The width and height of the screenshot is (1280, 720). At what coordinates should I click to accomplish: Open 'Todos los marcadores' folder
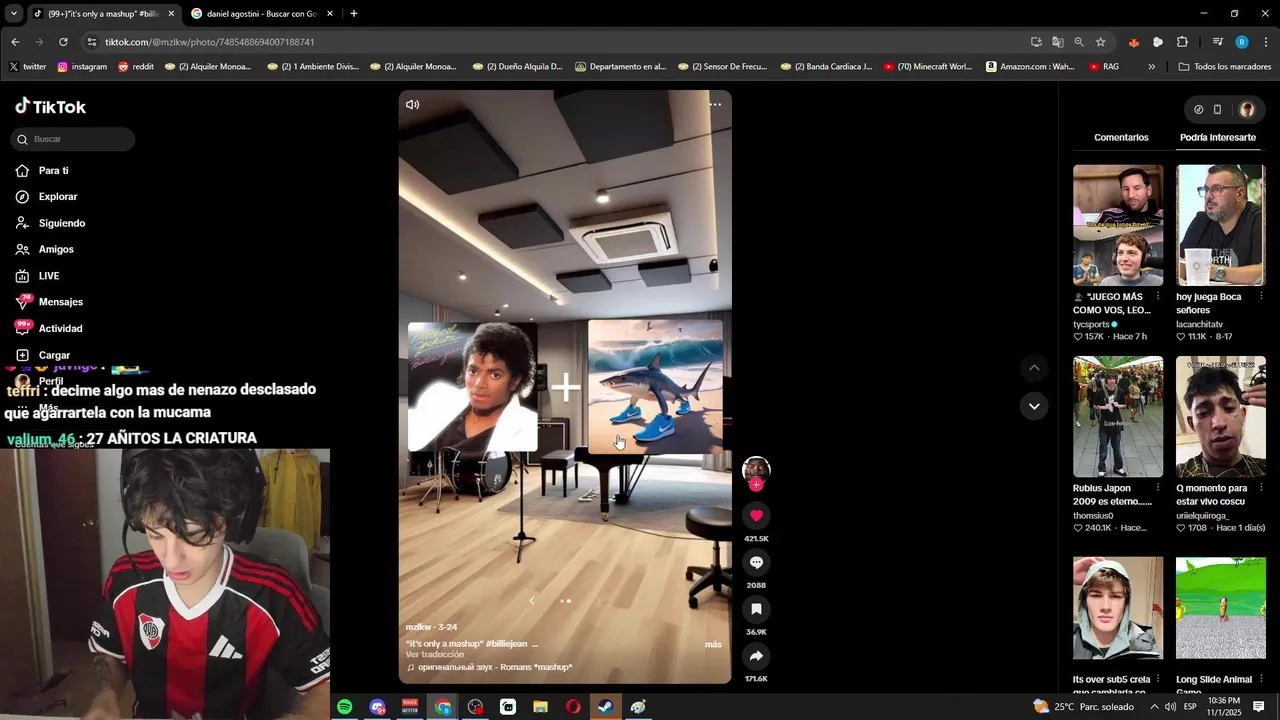pyautogui.click(x=1224, y=67)
